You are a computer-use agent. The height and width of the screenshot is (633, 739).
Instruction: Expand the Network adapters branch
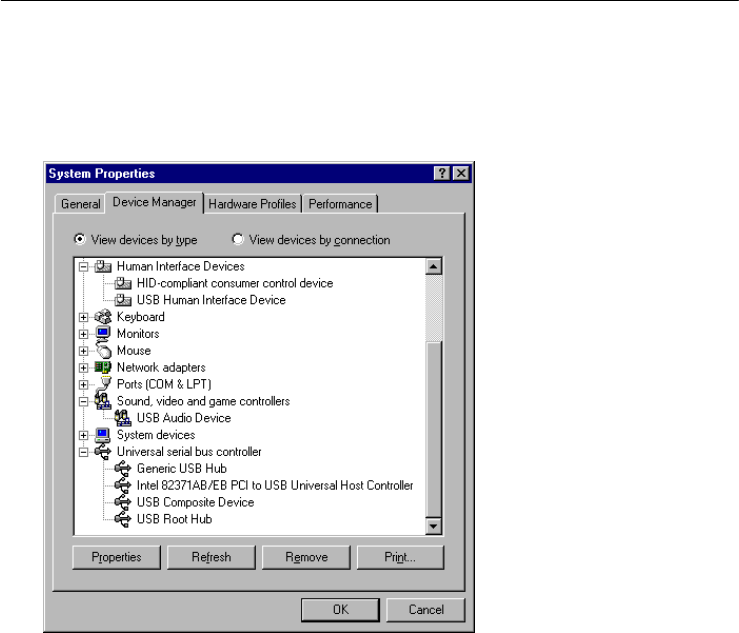pyautogui.click(x=83, y=368)
